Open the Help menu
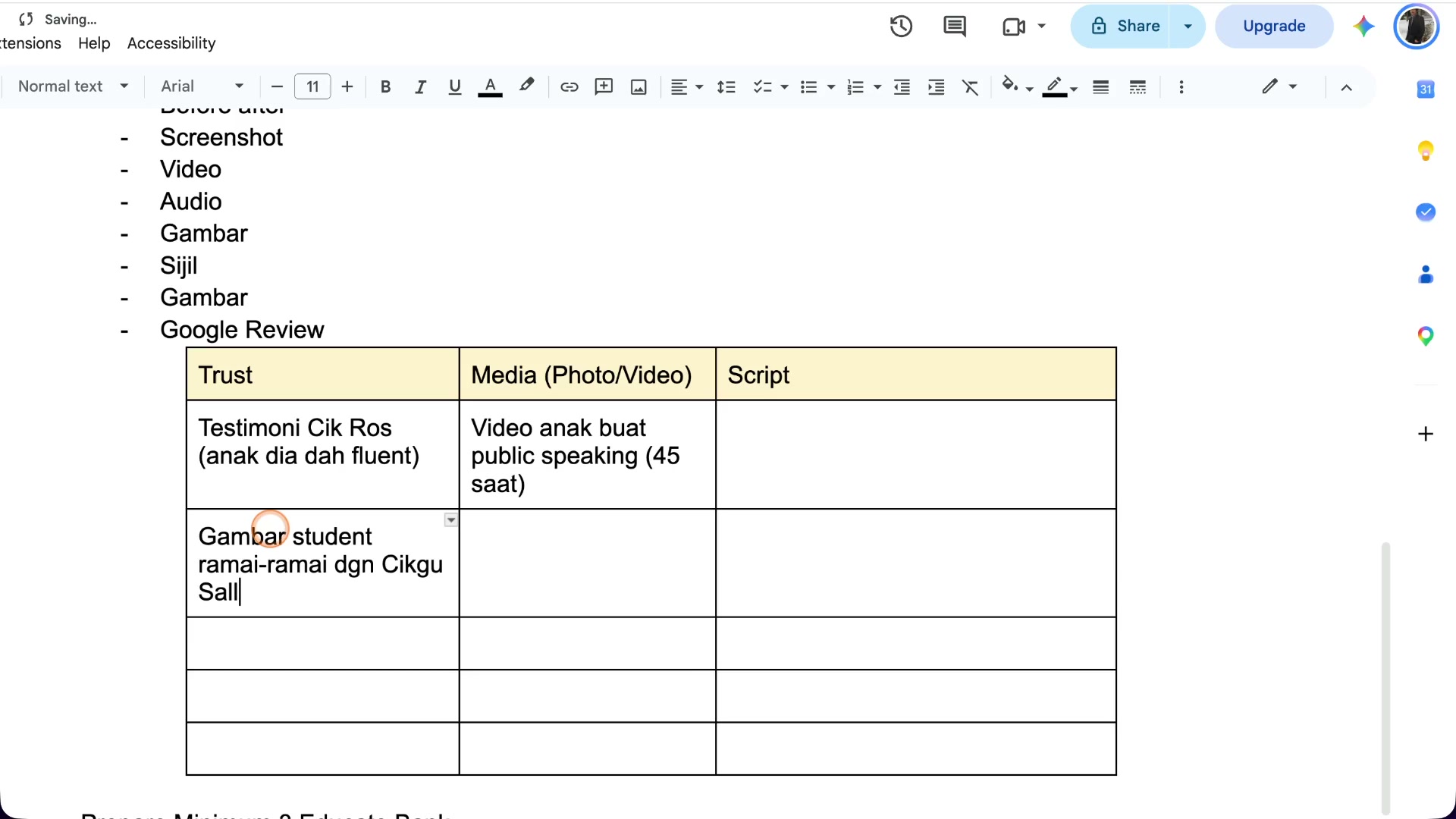1456x819 pixels. click(x=94, y=43)
